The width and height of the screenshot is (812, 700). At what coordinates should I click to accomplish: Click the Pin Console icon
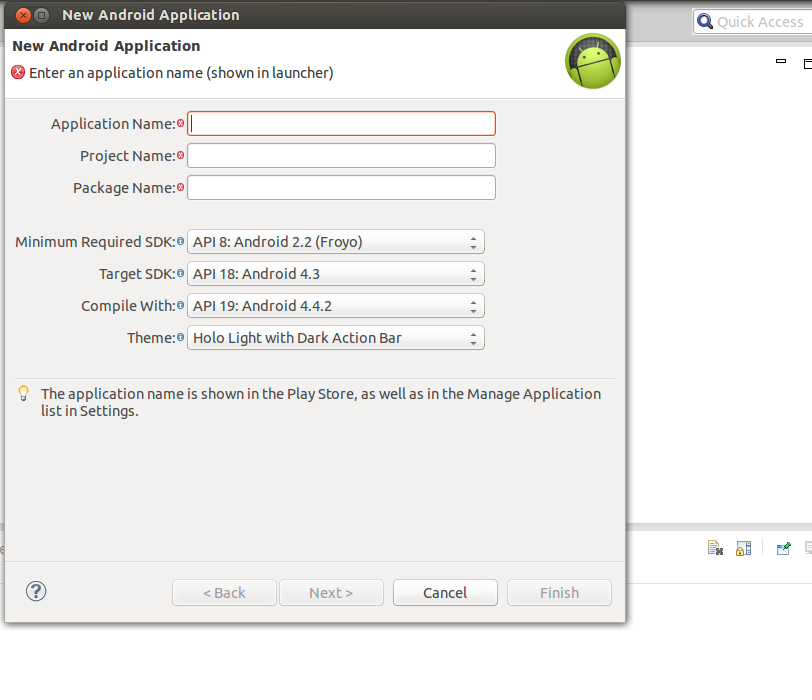[x=784, y=548]
